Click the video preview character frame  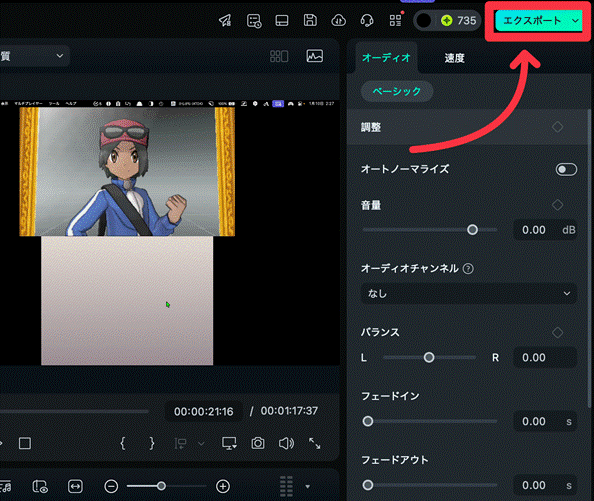point(127,172)
